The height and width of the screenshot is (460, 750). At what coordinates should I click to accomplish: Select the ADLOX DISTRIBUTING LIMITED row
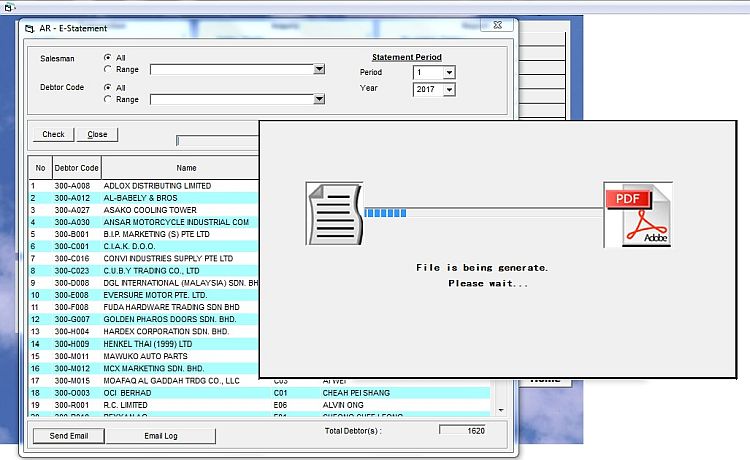click(157, 186)
